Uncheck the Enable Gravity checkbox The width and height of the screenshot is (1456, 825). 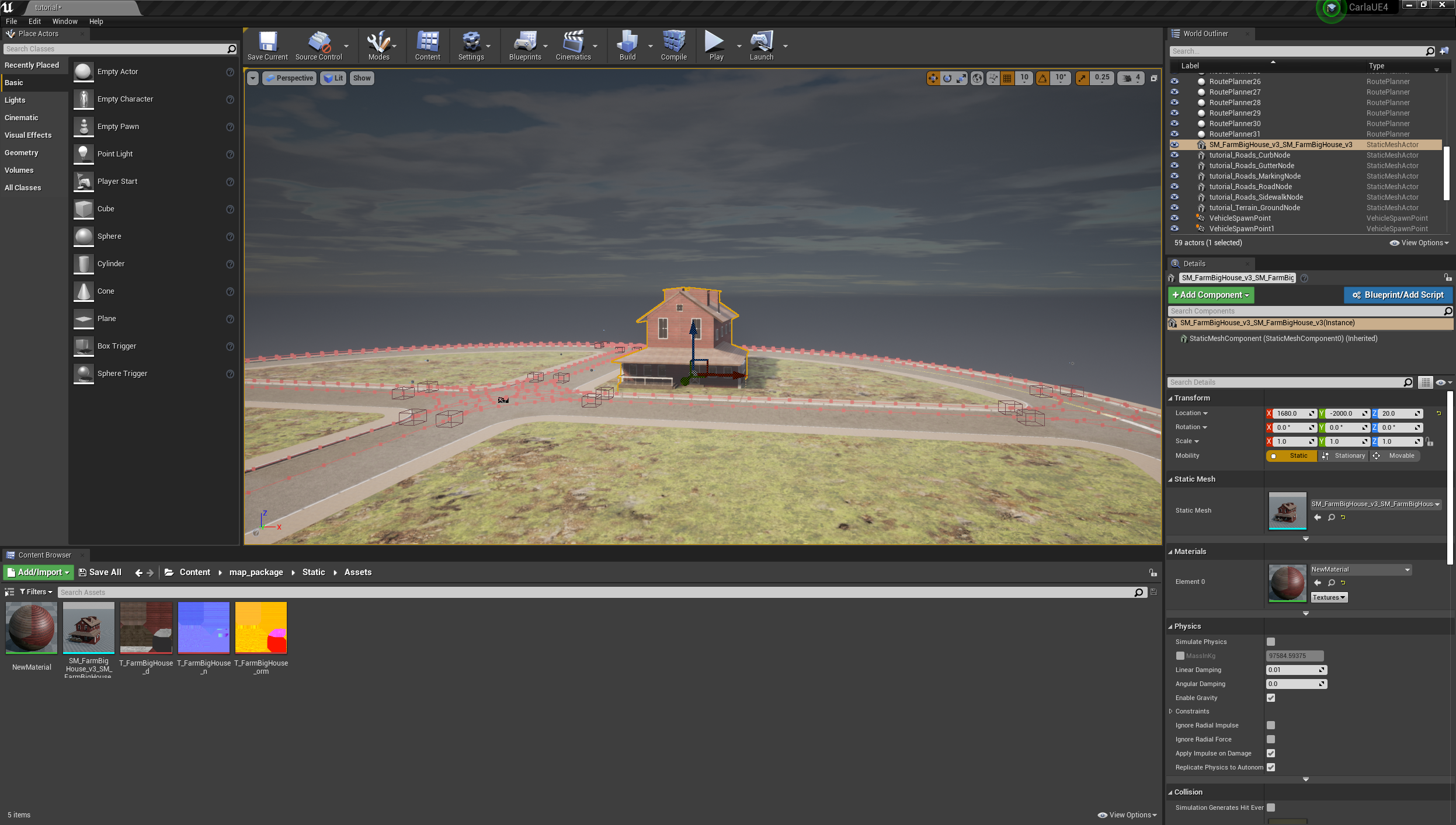pos(1270,697)
